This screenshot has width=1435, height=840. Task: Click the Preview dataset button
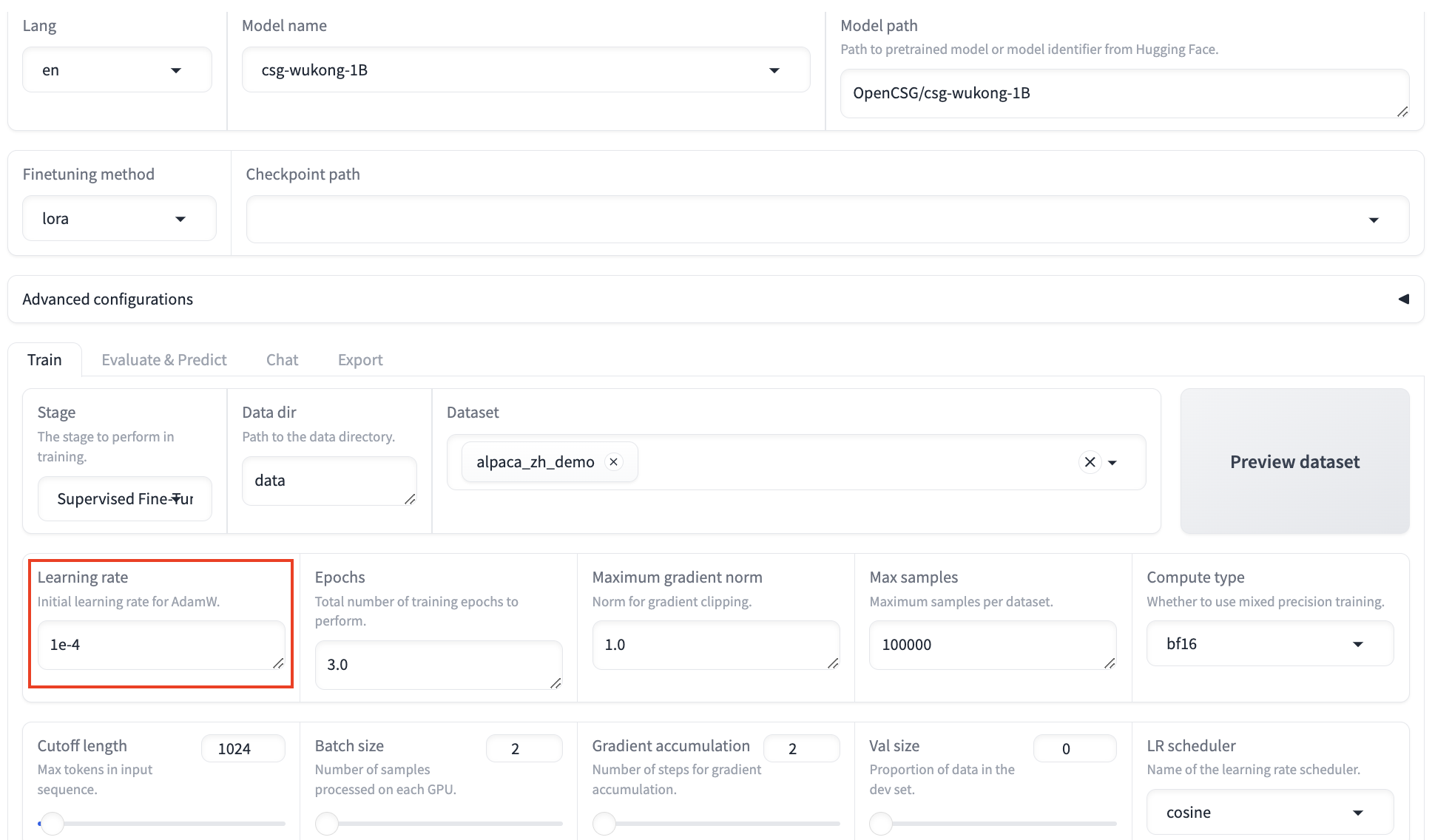(1294, 461)
